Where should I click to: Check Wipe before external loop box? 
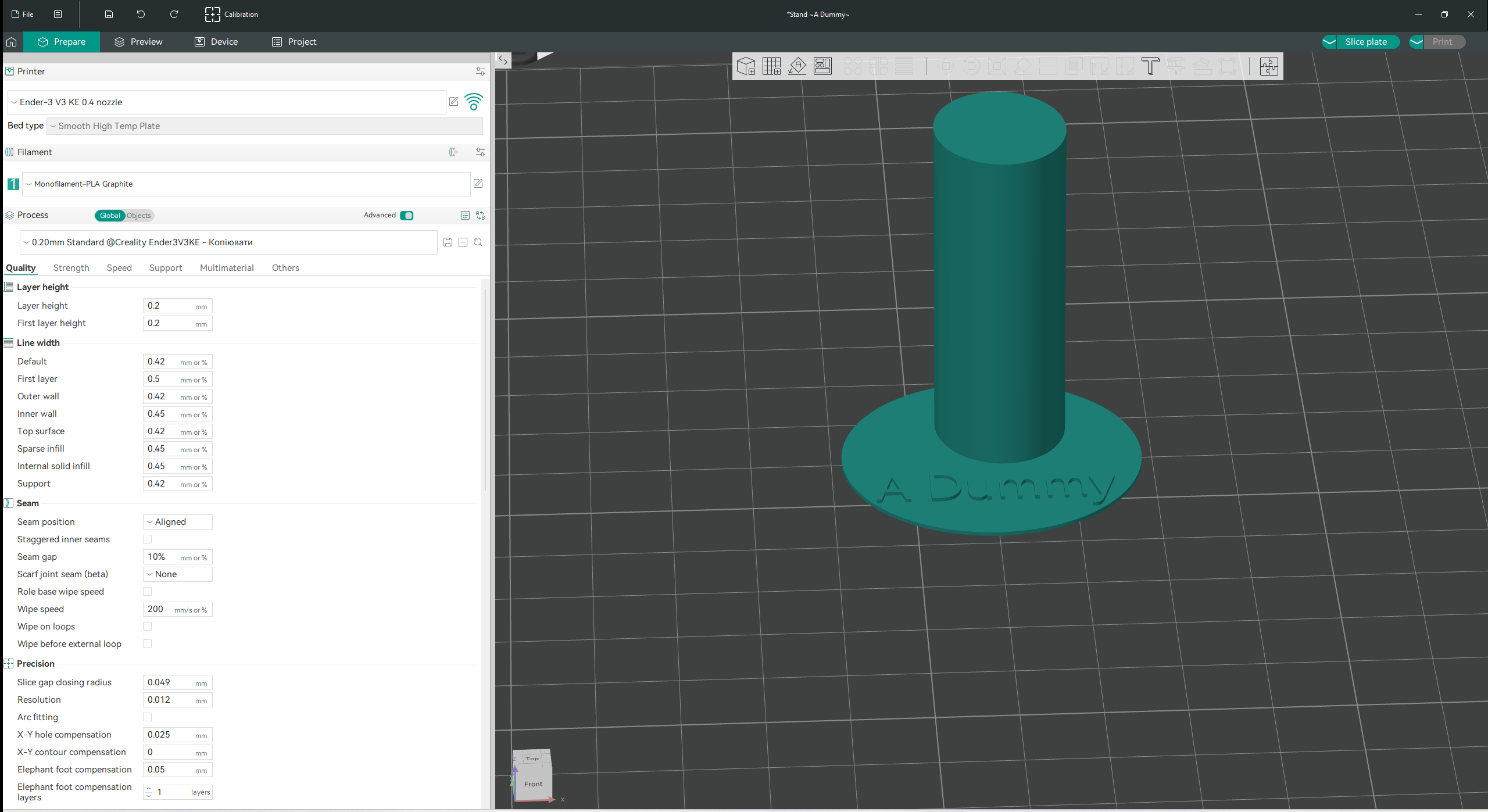pyautogui.click(x=148, y=644)
